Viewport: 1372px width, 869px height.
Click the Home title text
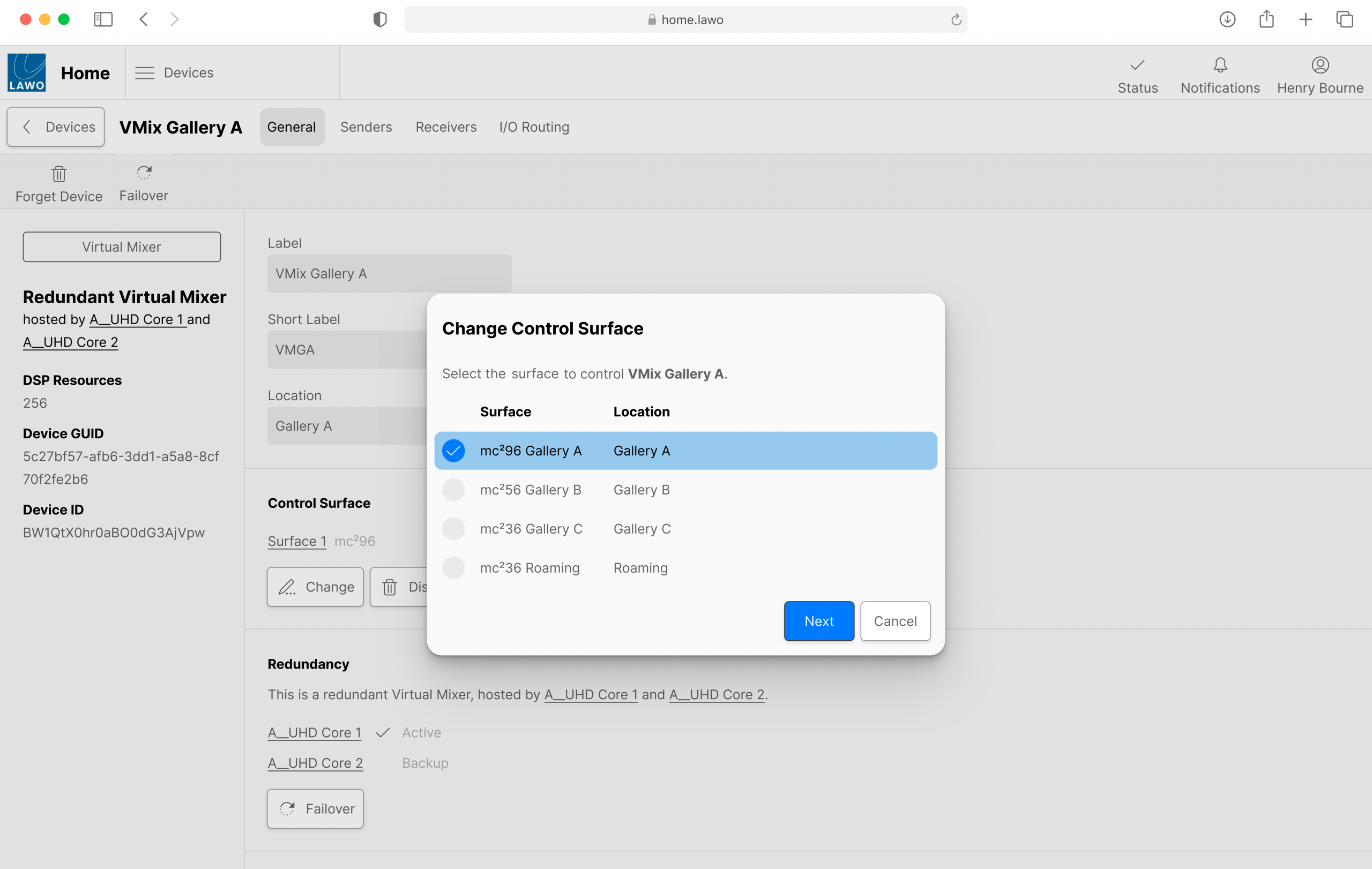click(85, 73)
